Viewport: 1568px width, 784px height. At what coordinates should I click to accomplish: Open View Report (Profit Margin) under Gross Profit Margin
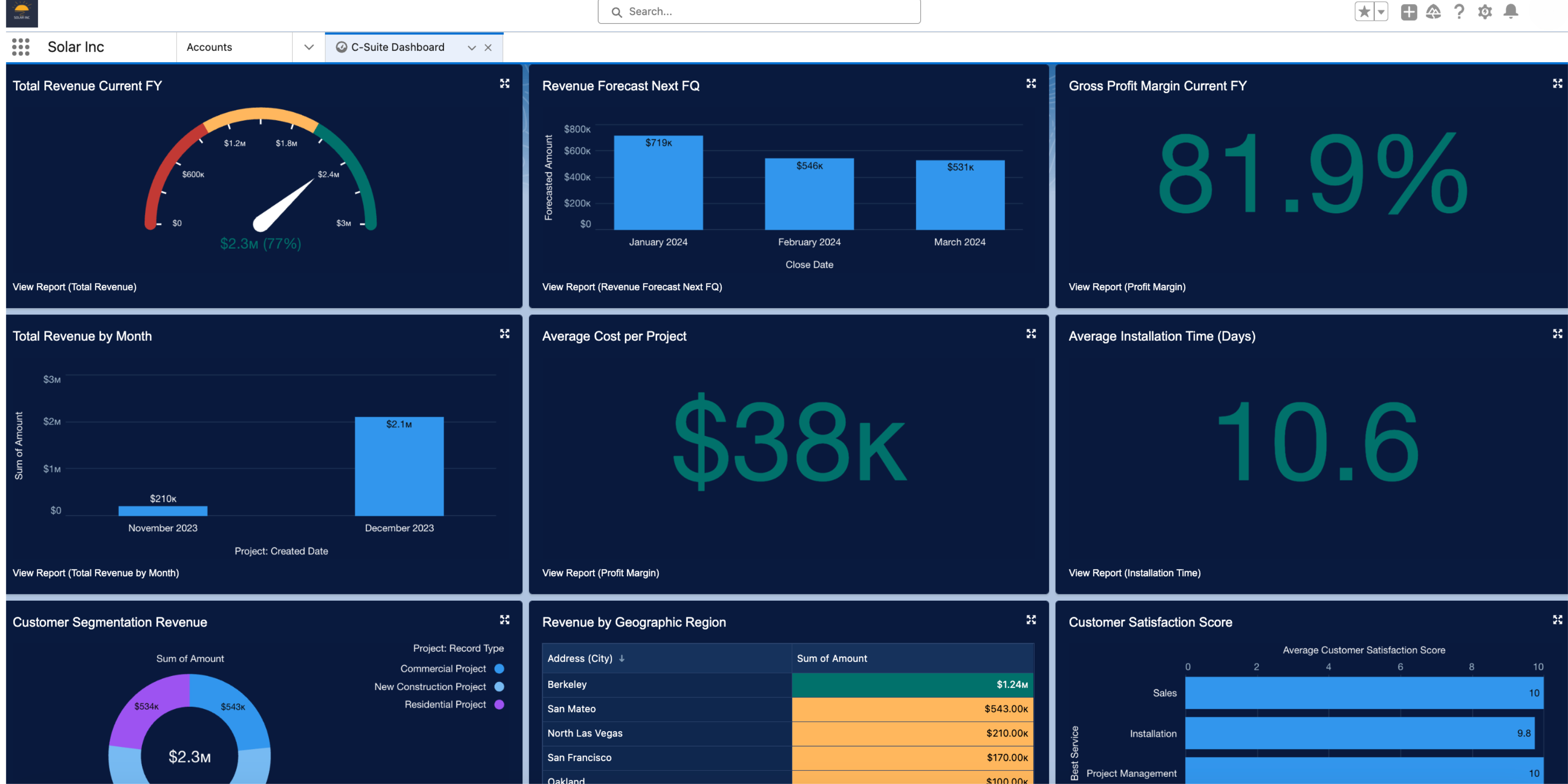pos(1127,287)
